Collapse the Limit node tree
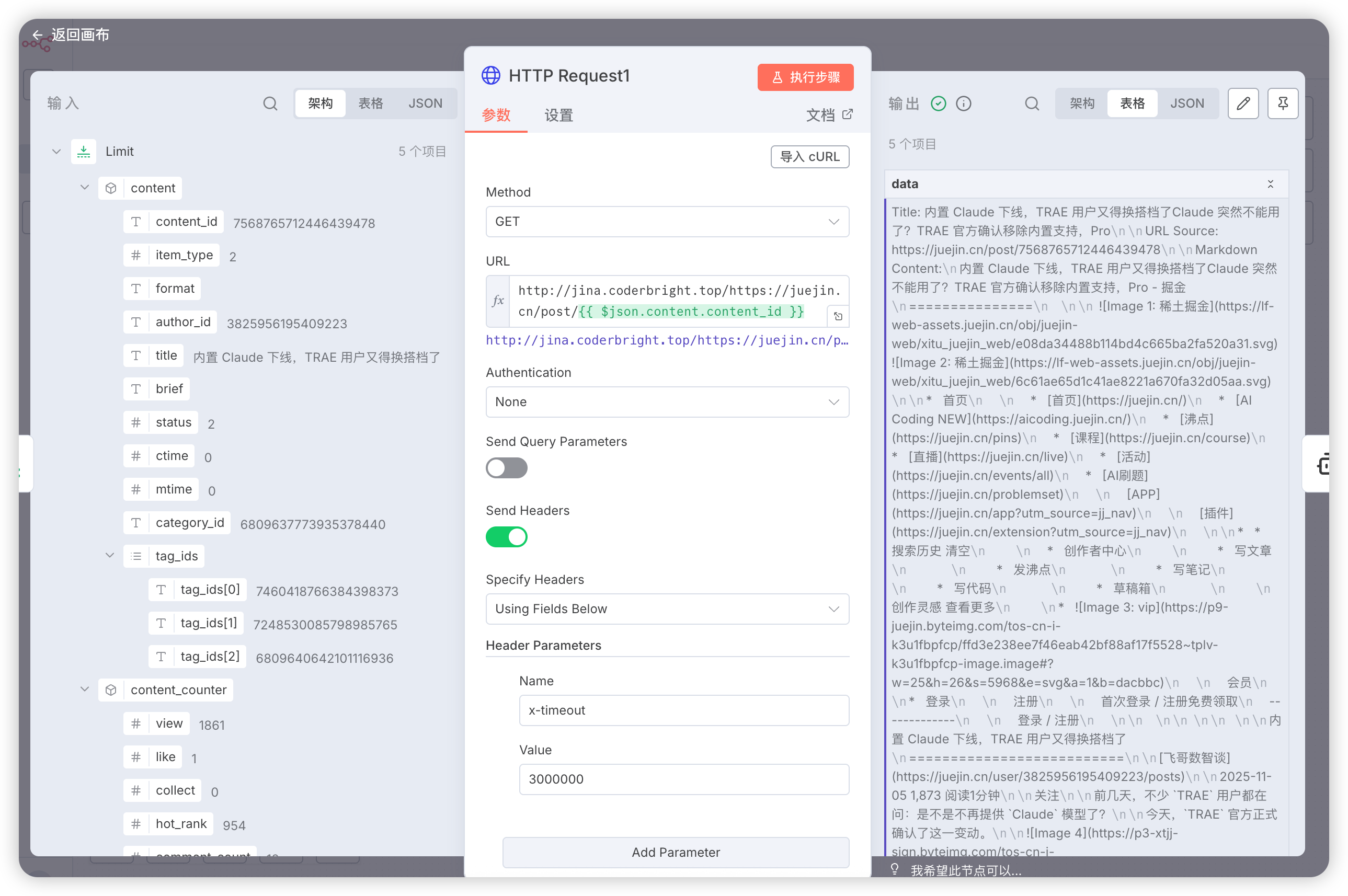 [x=56, y=152]
